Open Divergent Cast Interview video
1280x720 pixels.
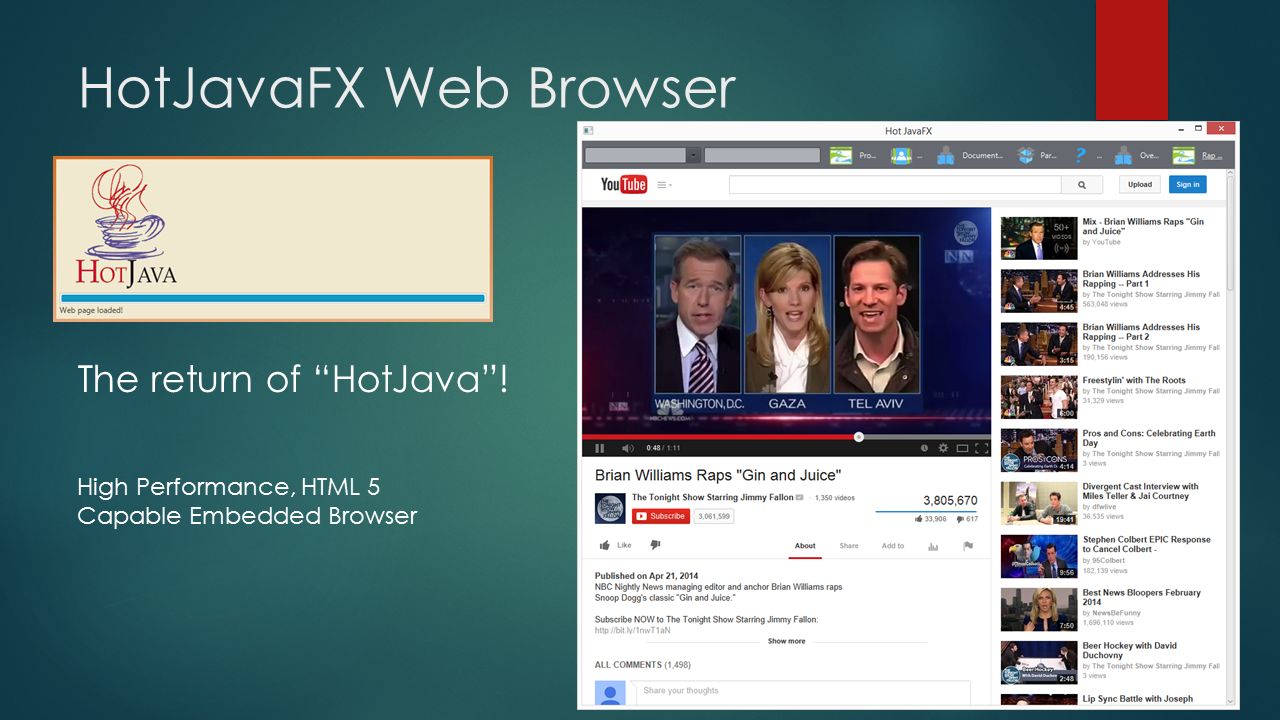(1140, 491)
